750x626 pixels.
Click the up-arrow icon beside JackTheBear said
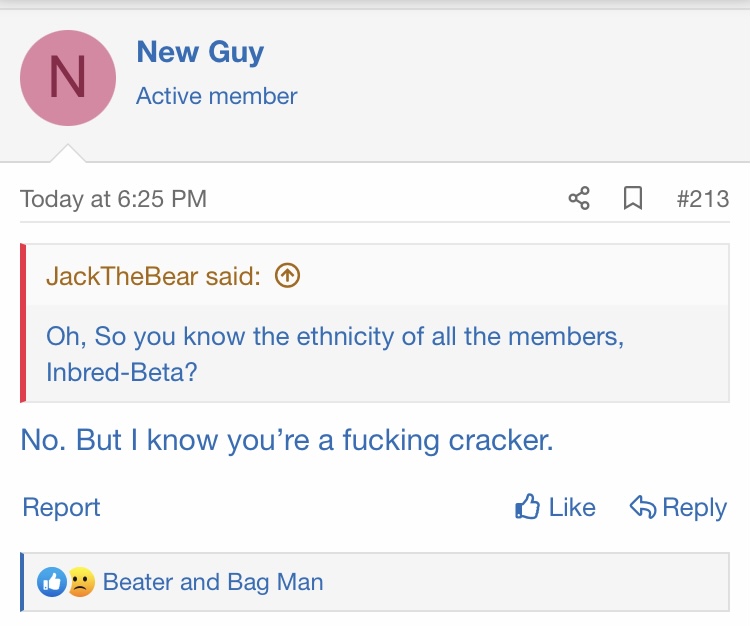tap(287, 276)
